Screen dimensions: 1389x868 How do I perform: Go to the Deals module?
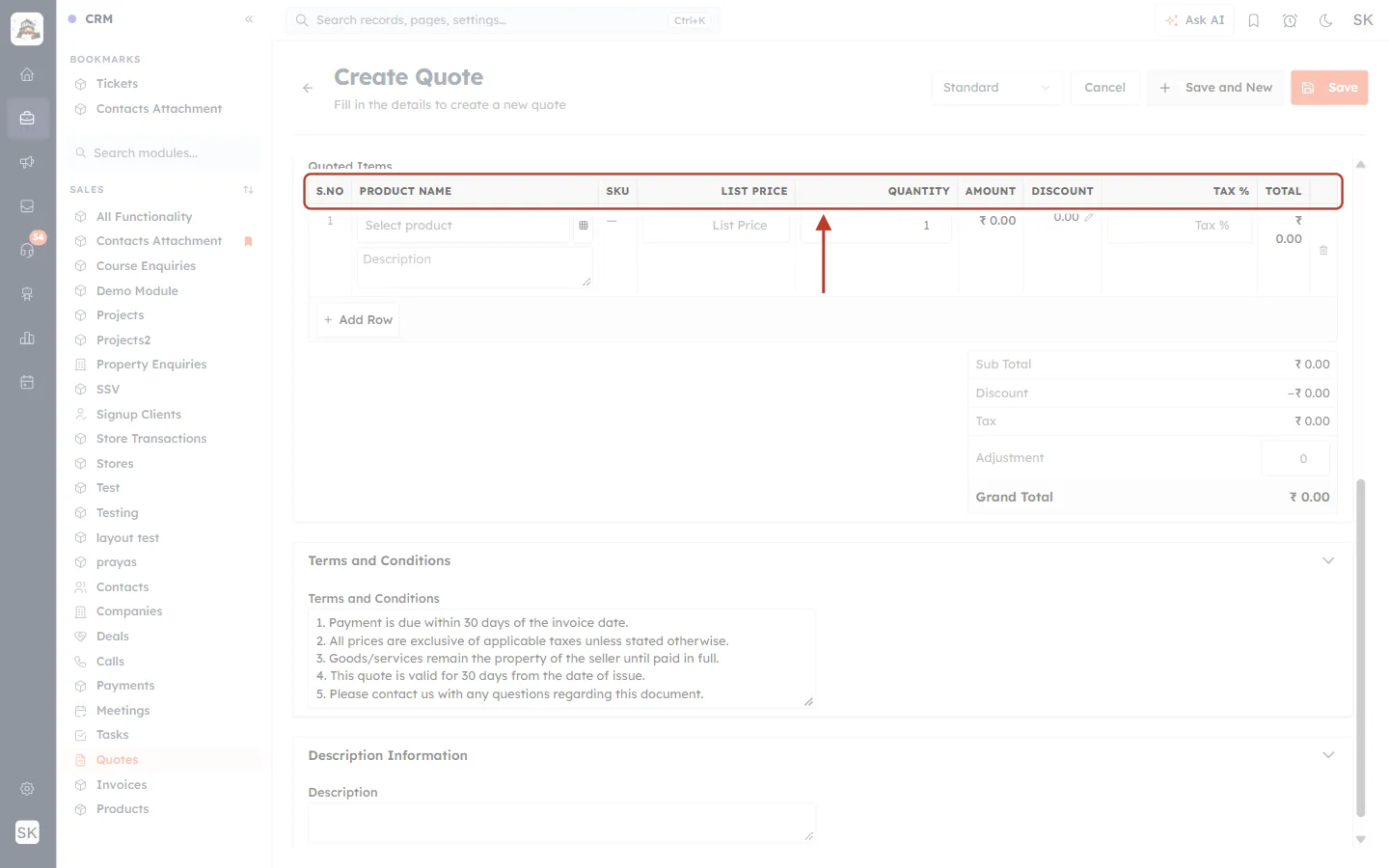click(166, 637)
